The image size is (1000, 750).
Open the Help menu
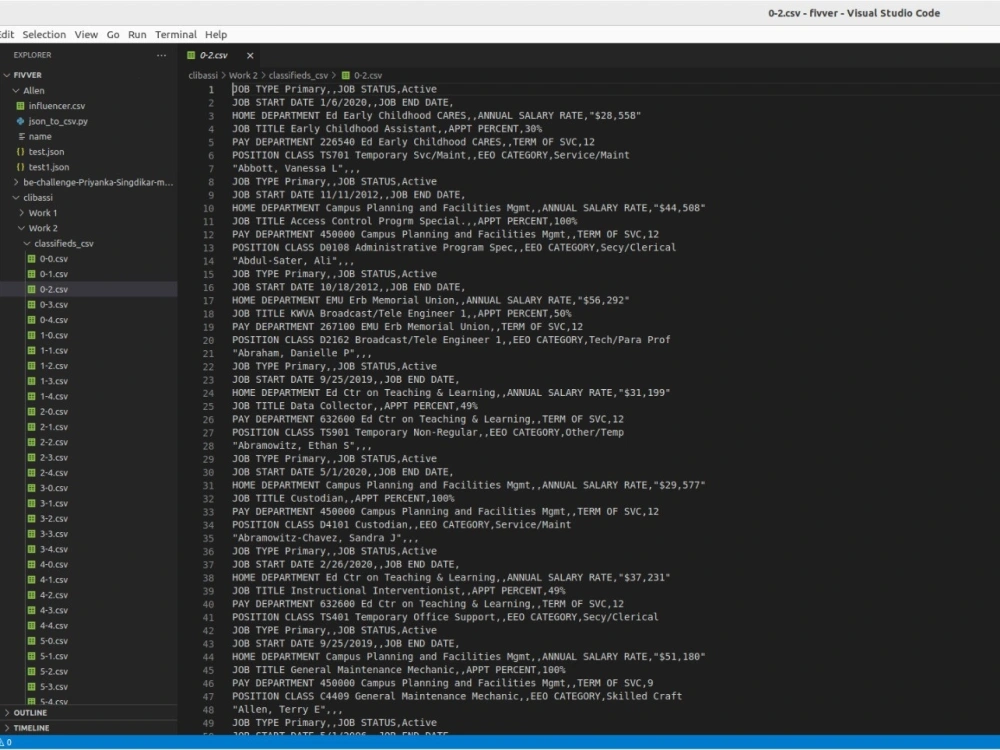[x=216, y=34]
